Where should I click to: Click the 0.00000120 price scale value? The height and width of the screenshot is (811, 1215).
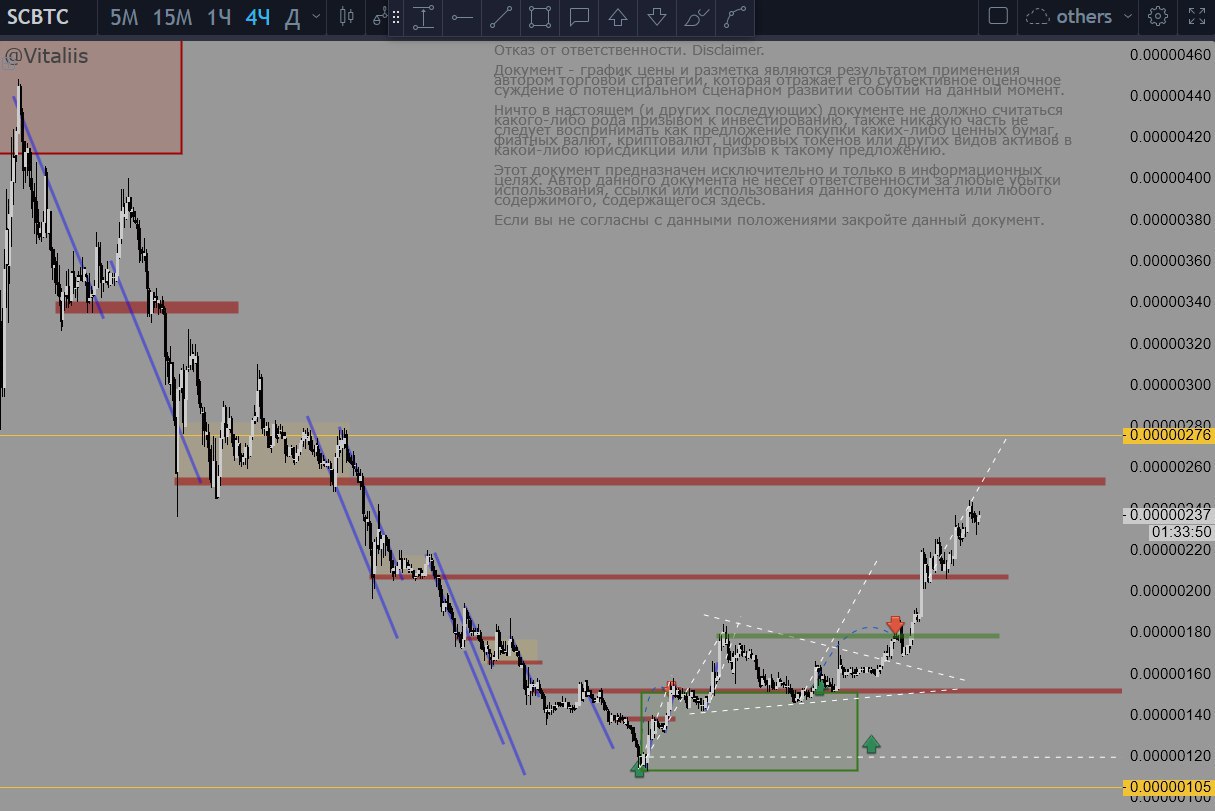click(1169, 755)
